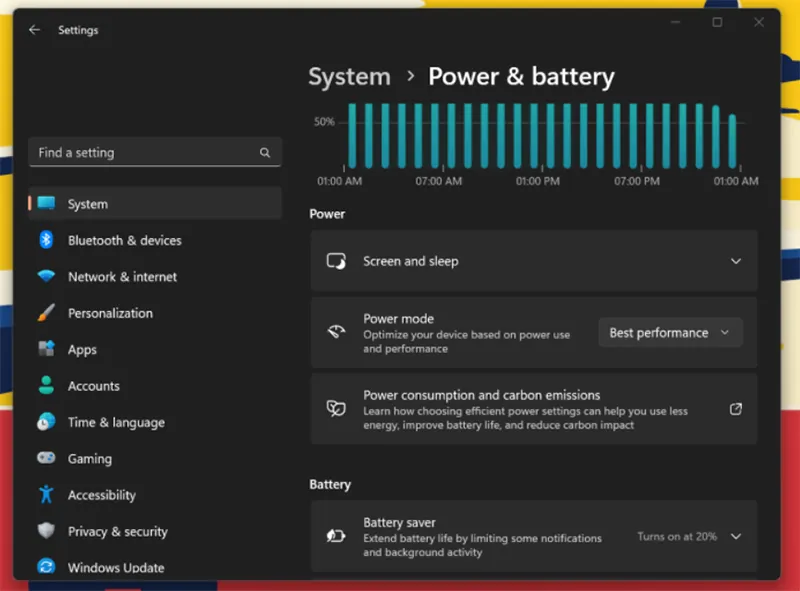Click the 01:00 PM chart axis label

pyautogui.click(x=538, y=181)
